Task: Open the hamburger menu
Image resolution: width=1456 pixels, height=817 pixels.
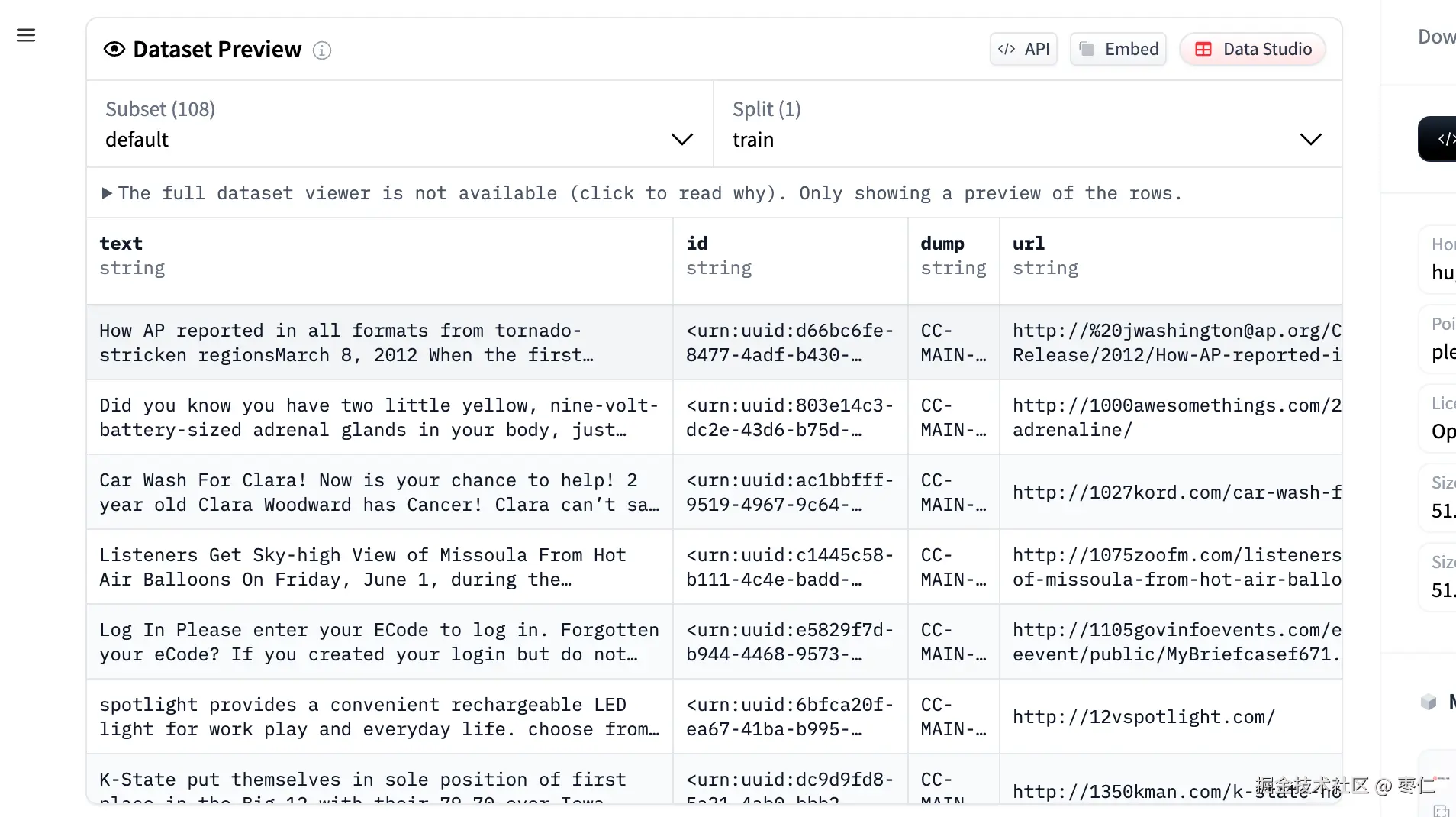Action: (26, 35)
